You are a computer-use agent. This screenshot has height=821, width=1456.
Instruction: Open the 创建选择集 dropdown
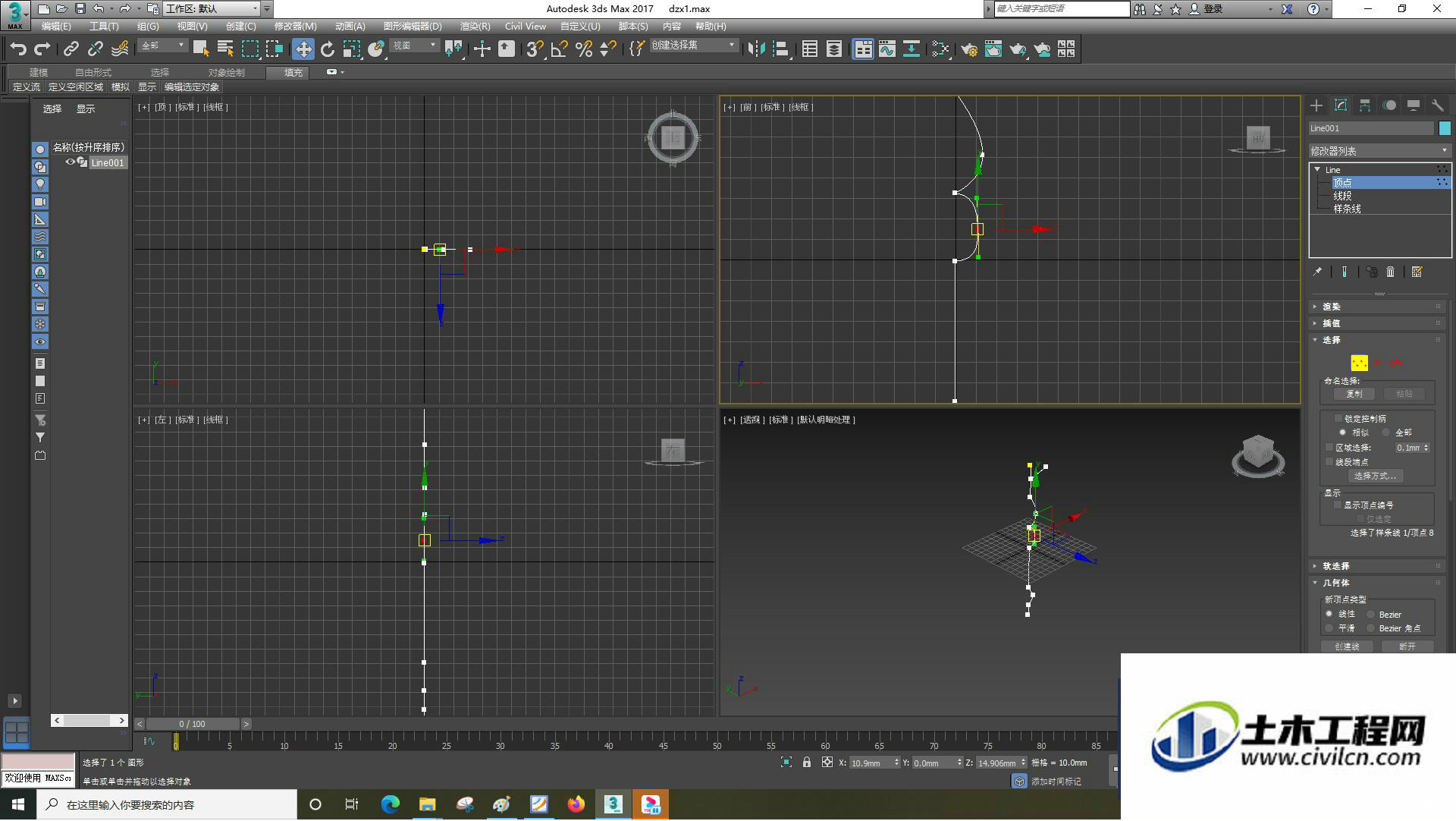(x=694, y=46)
